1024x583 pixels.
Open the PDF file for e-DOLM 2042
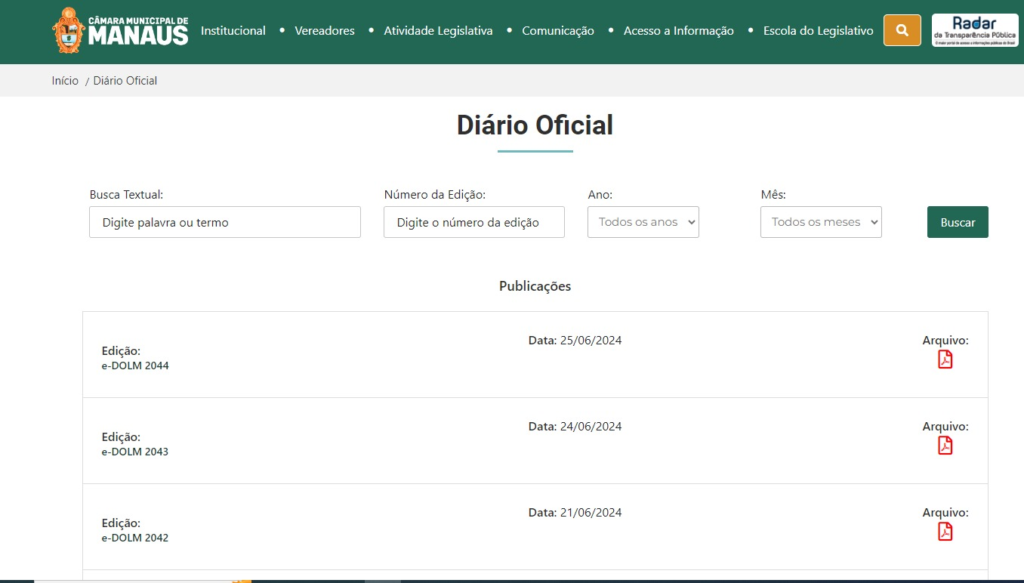tap(945, 532)
